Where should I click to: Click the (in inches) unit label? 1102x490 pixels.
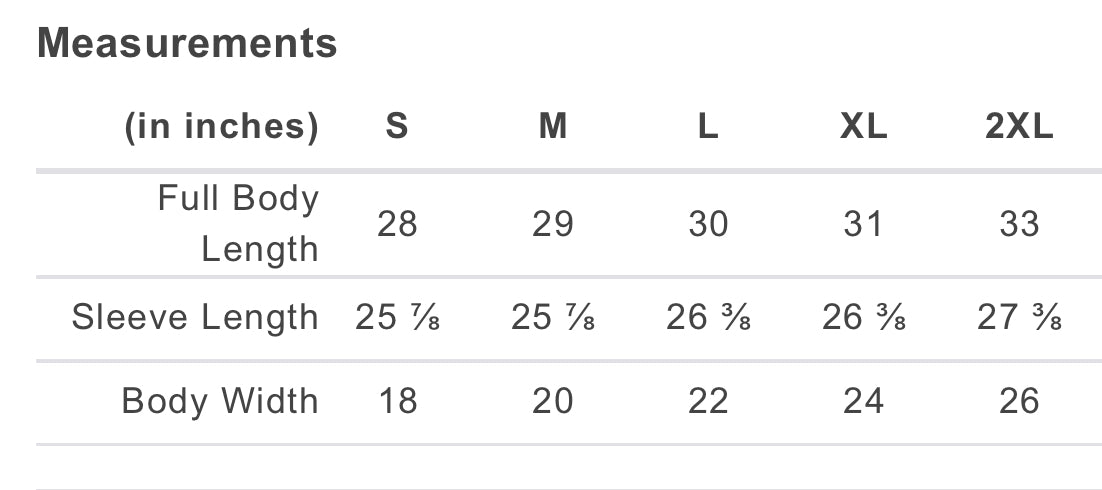point(220,127)
